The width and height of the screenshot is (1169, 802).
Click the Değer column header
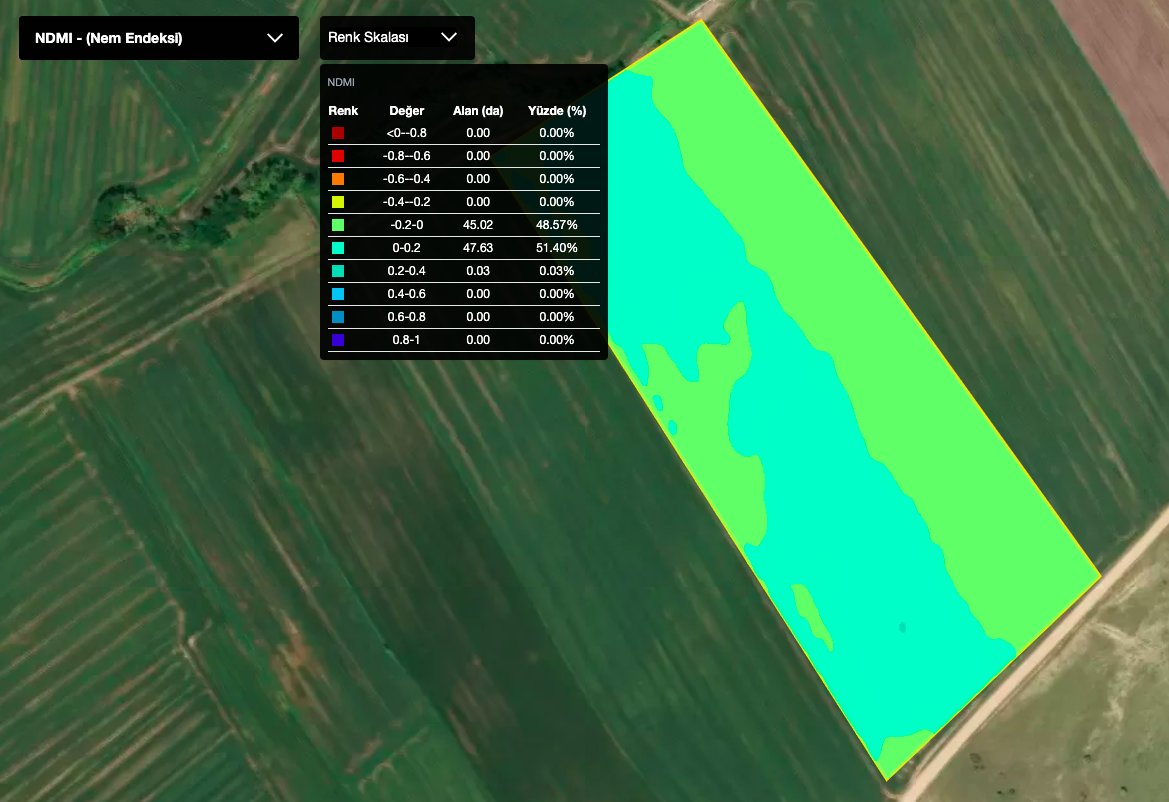tap(406, 111)
